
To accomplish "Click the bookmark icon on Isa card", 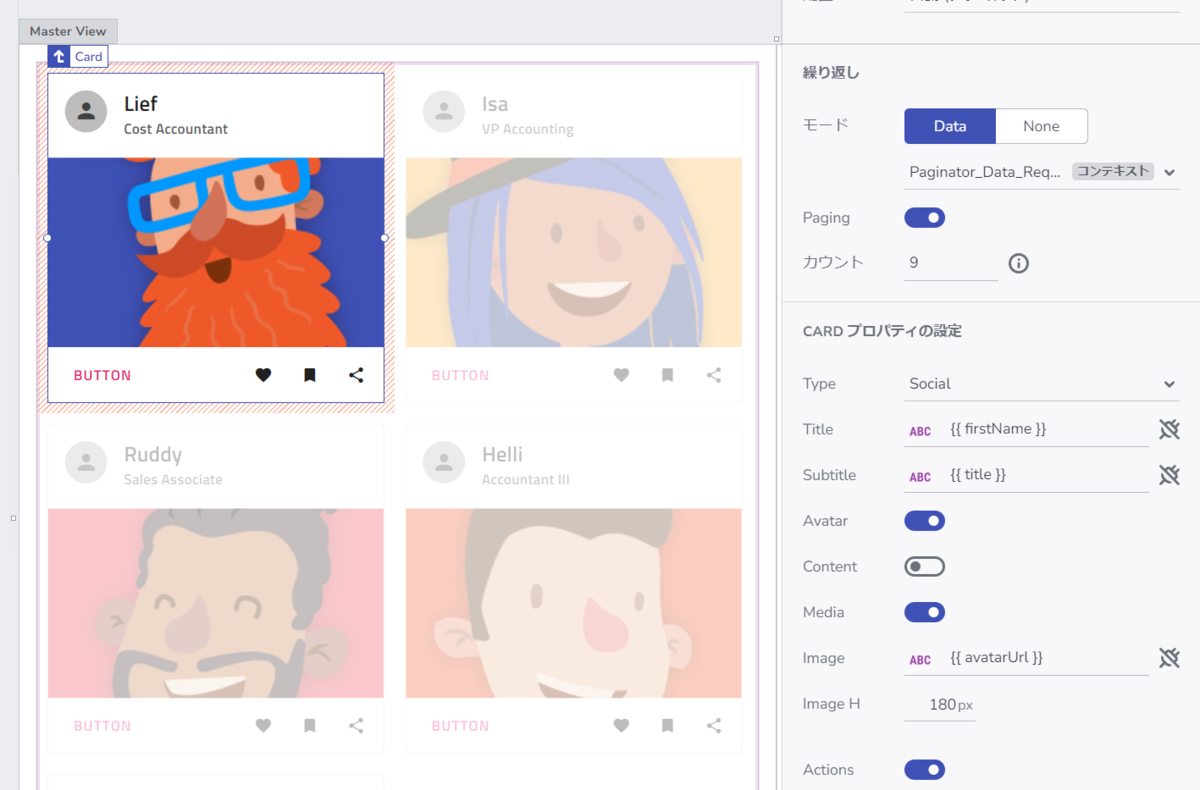I will click(x=668, y=375).
